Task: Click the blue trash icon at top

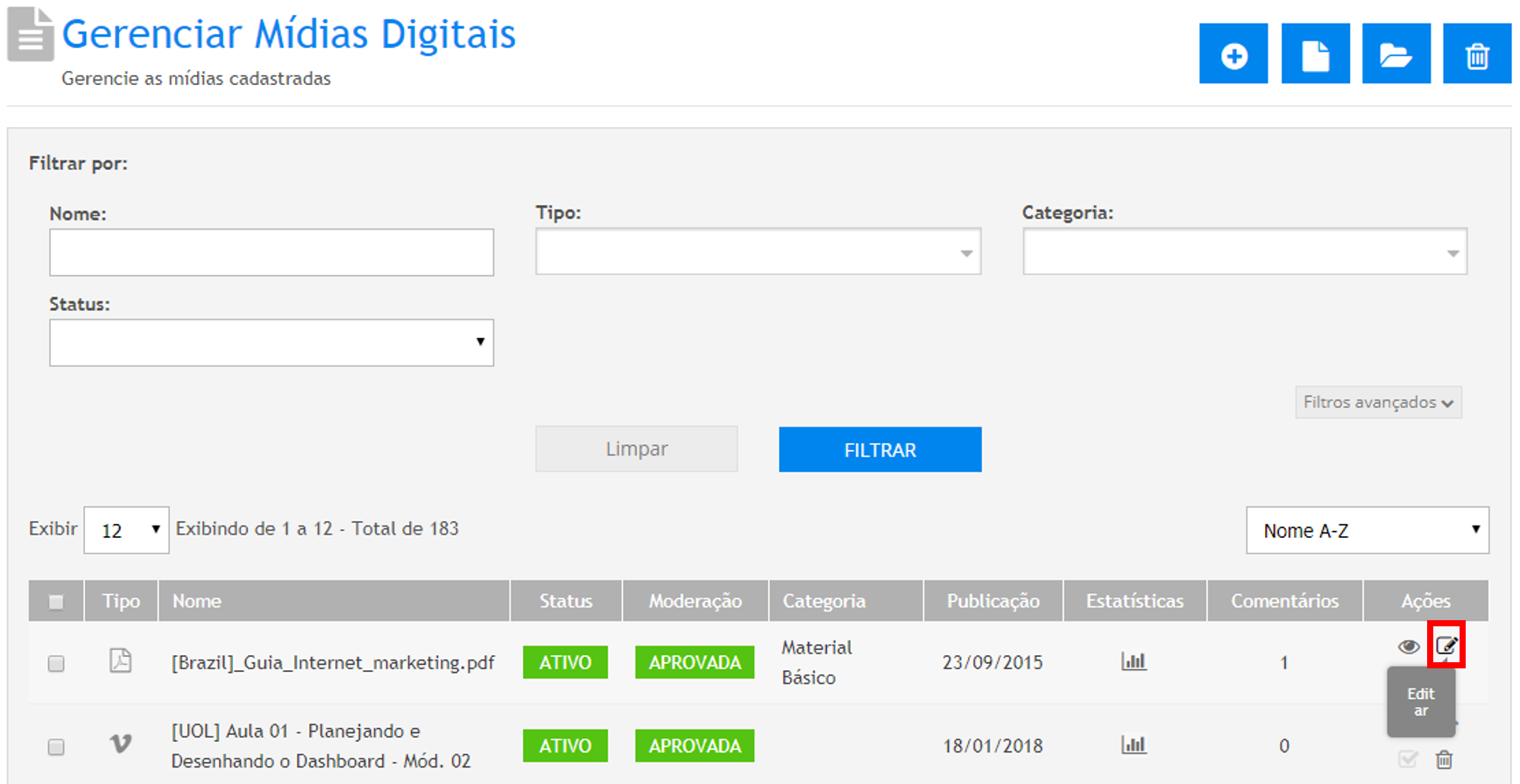Action: pyautogui.click(x=1476, y=54)
